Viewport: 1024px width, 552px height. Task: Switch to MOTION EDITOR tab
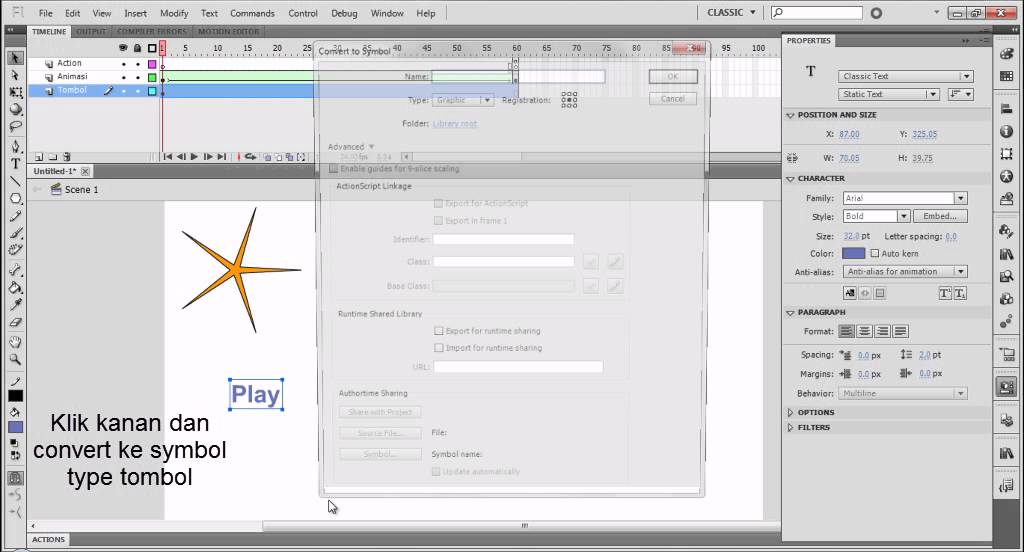point(229,31)
